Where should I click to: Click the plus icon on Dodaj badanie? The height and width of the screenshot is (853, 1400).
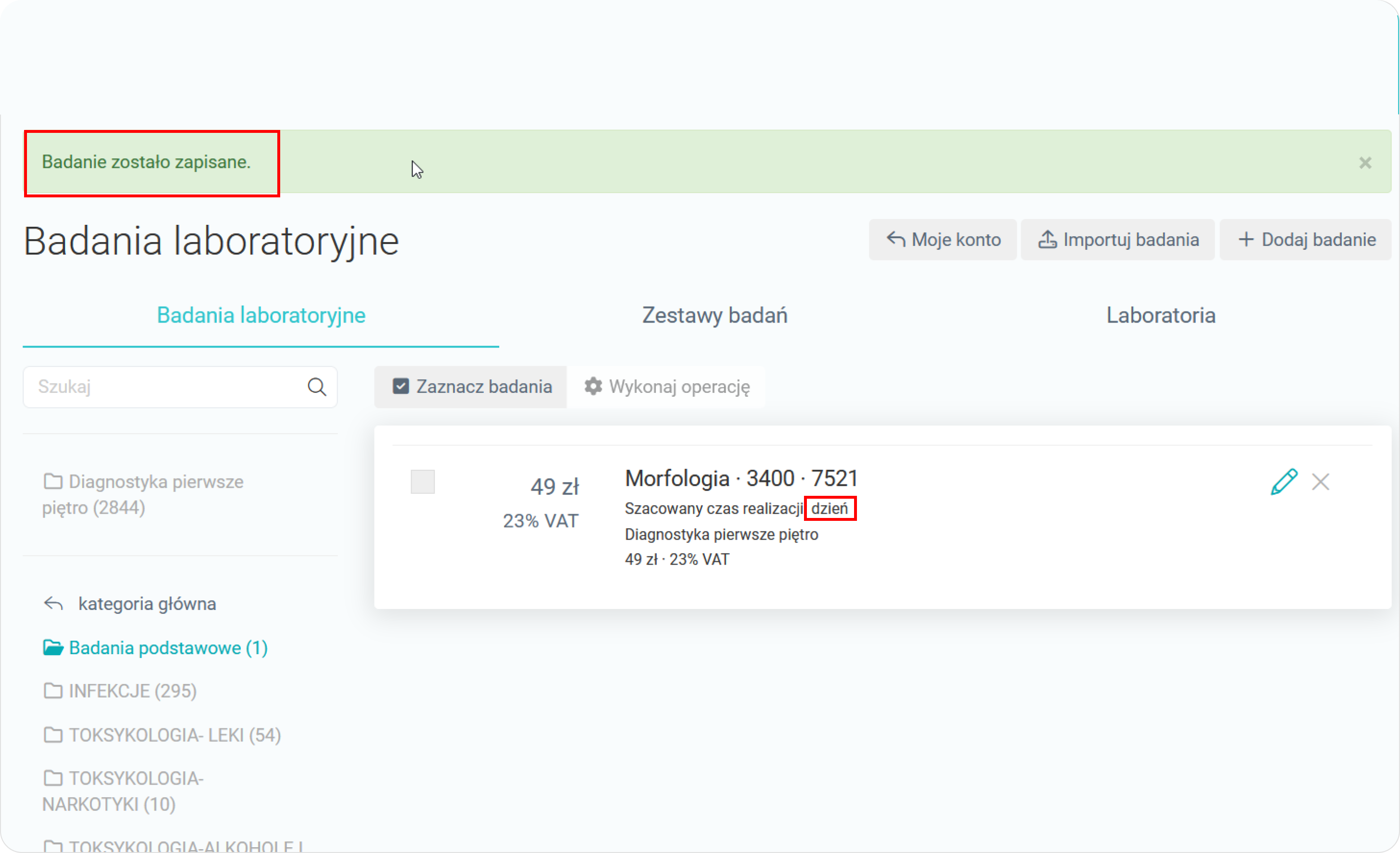[x=1245, y=239]
